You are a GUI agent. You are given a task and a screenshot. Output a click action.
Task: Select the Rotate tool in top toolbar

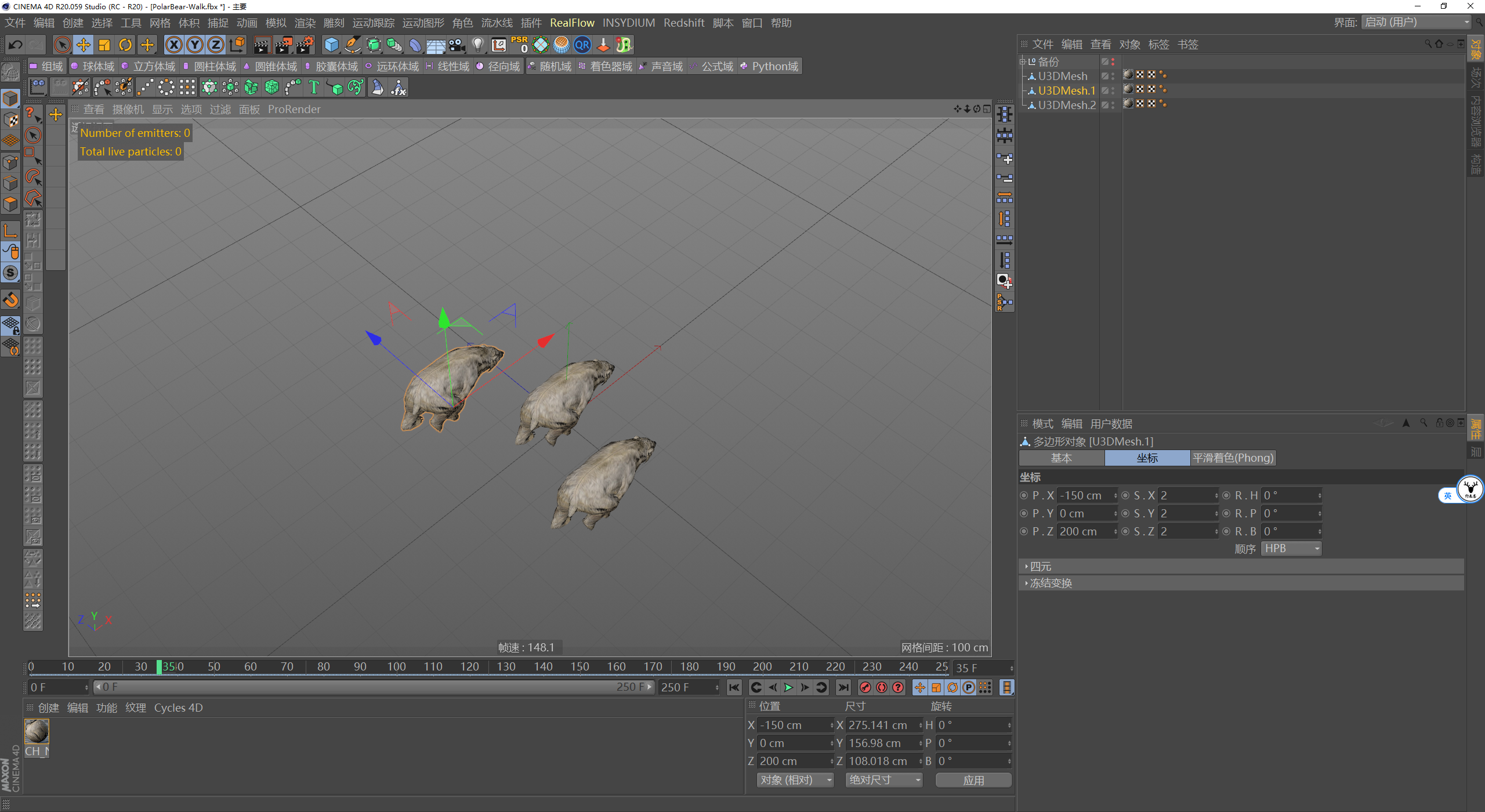(x=125, y=45)
